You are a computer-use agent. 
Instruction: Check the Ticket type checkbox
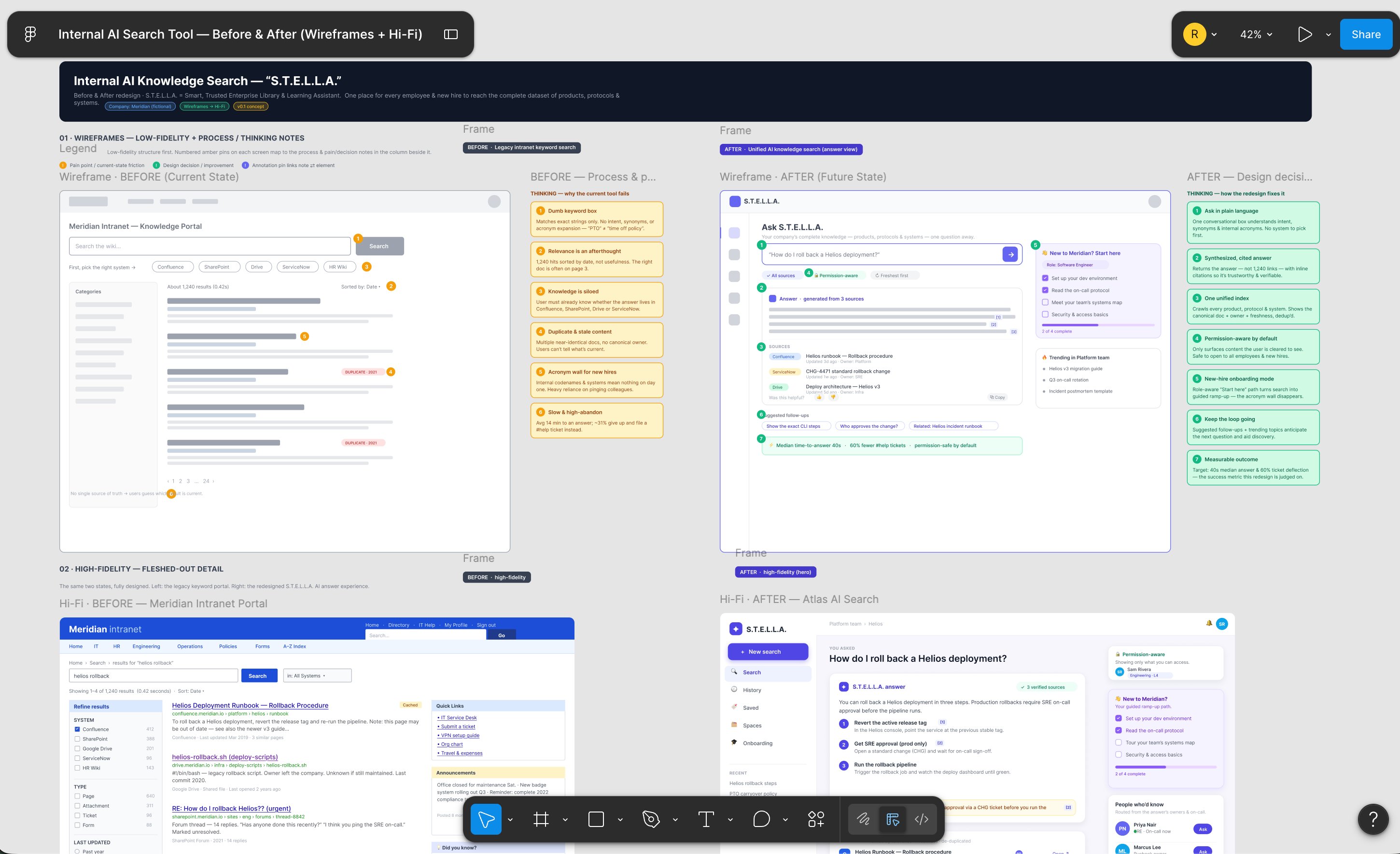pyautogui.click(x=77, y=815)
